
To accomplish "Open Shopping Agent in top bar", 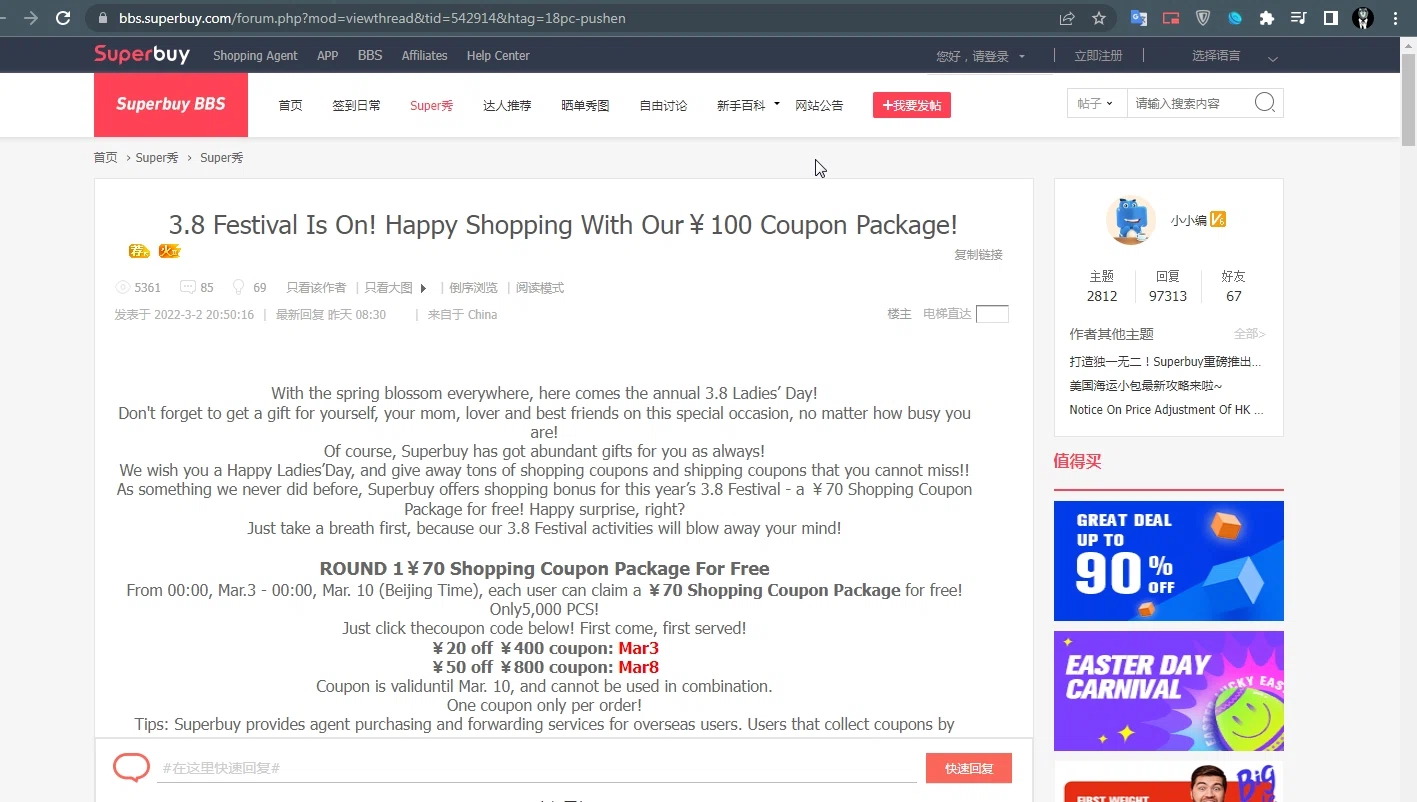I will pos(255,56).
